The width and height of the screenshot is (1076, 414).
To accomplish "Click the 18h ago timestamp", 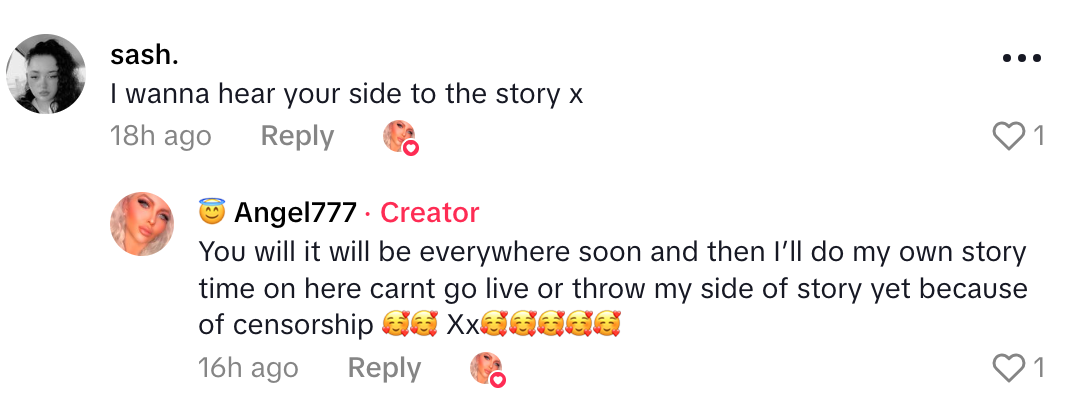I will tap(160, 136).
